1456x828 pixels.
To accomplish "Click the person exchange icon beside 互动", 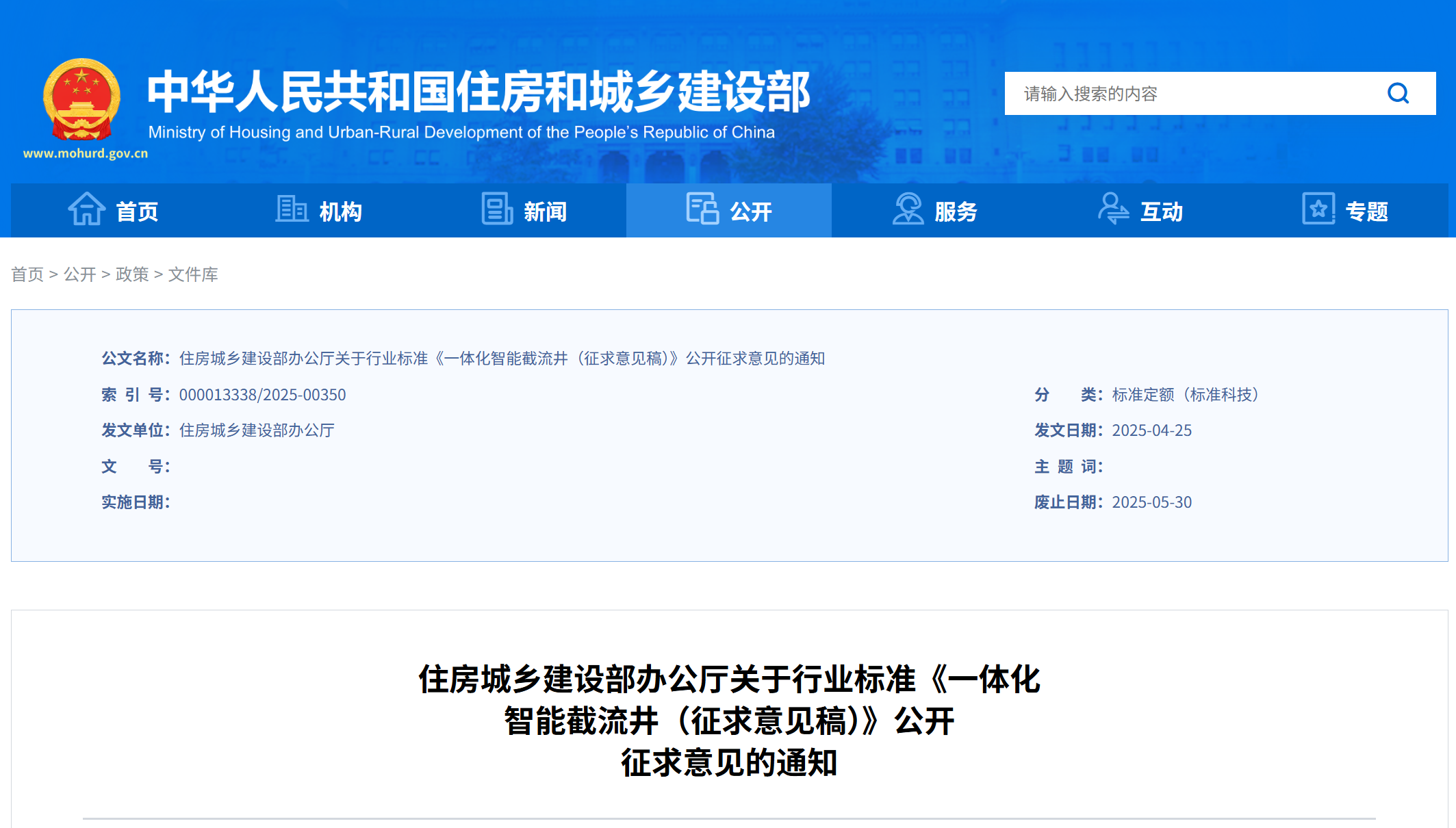I will click(1113, 209).
